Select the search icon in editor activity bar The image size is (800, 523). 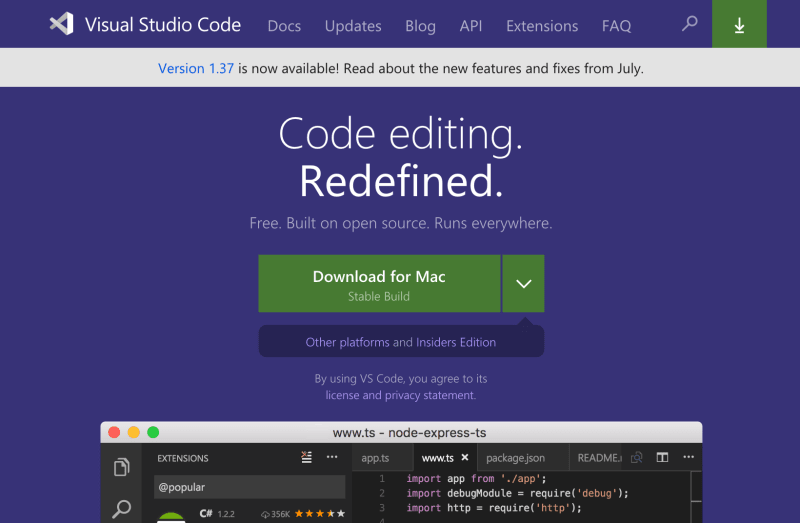[x=121, y=508]
